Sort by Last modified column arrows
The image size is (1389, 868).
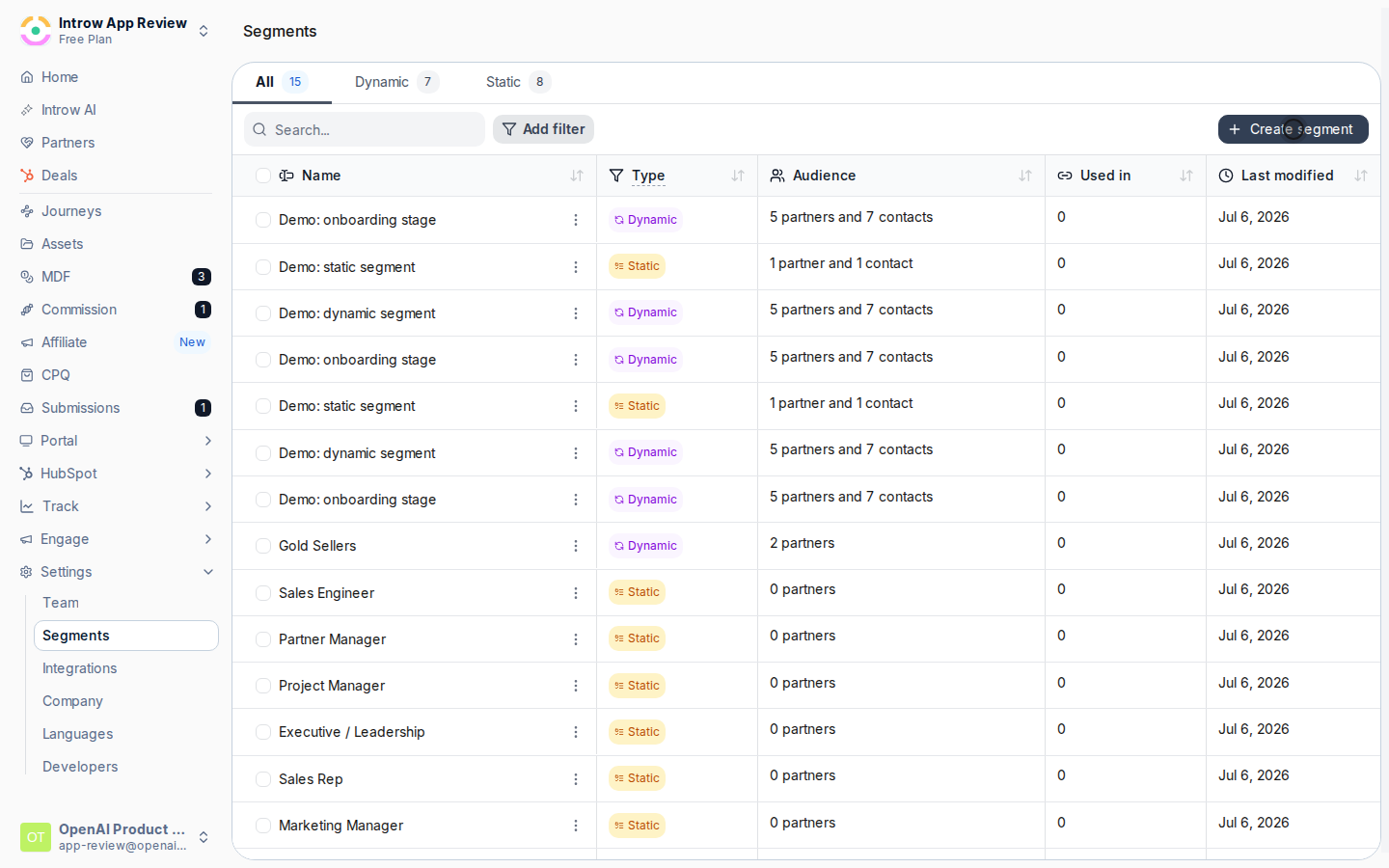coord(1361,176)
